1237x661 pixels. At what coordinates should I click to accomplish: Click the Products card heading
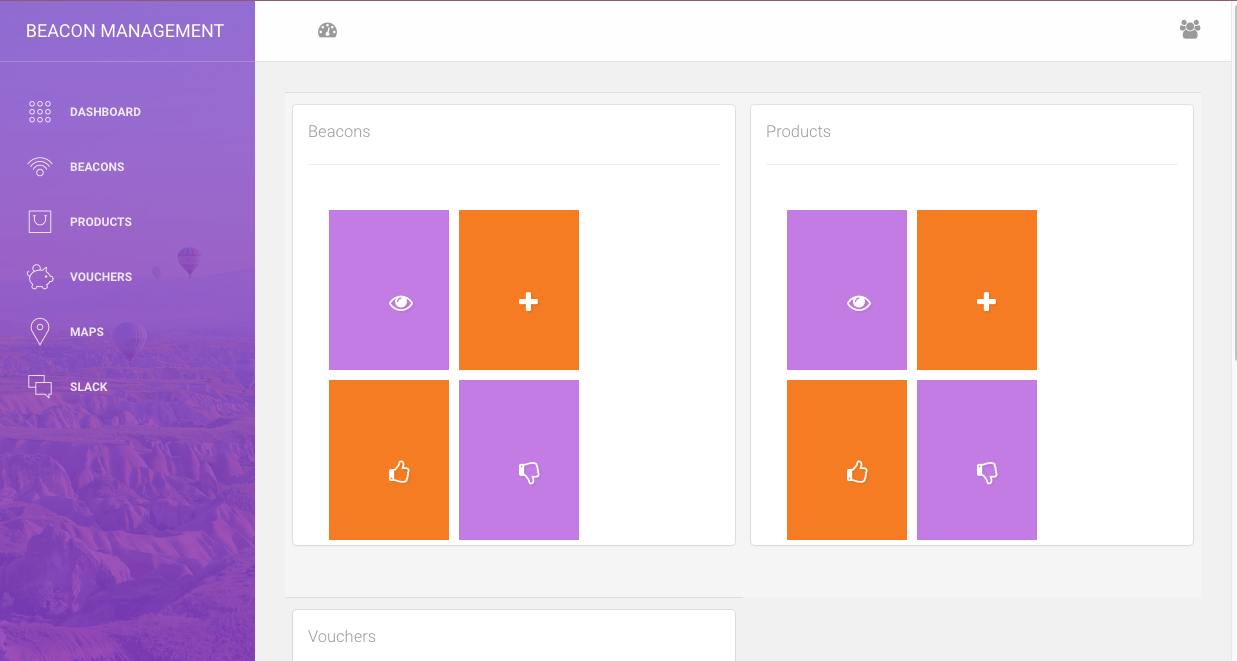click(x=798, y=131)
